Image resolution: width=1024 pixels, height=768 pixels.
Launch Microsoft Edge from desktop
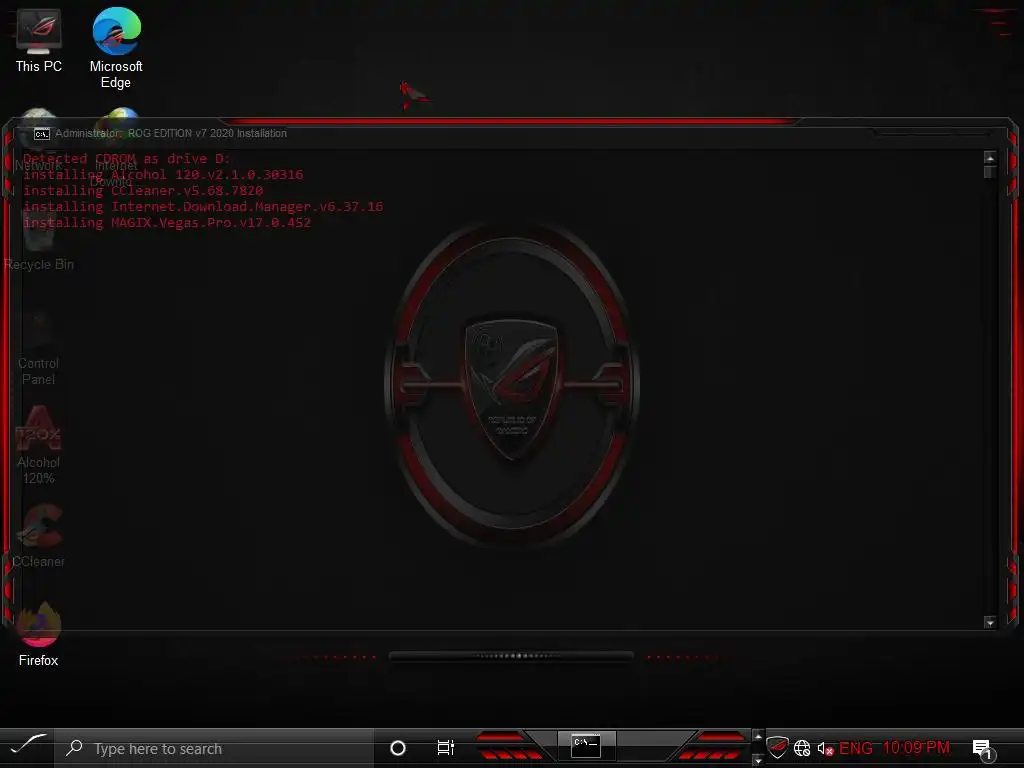pyautogui.click(x=116, y=48)
